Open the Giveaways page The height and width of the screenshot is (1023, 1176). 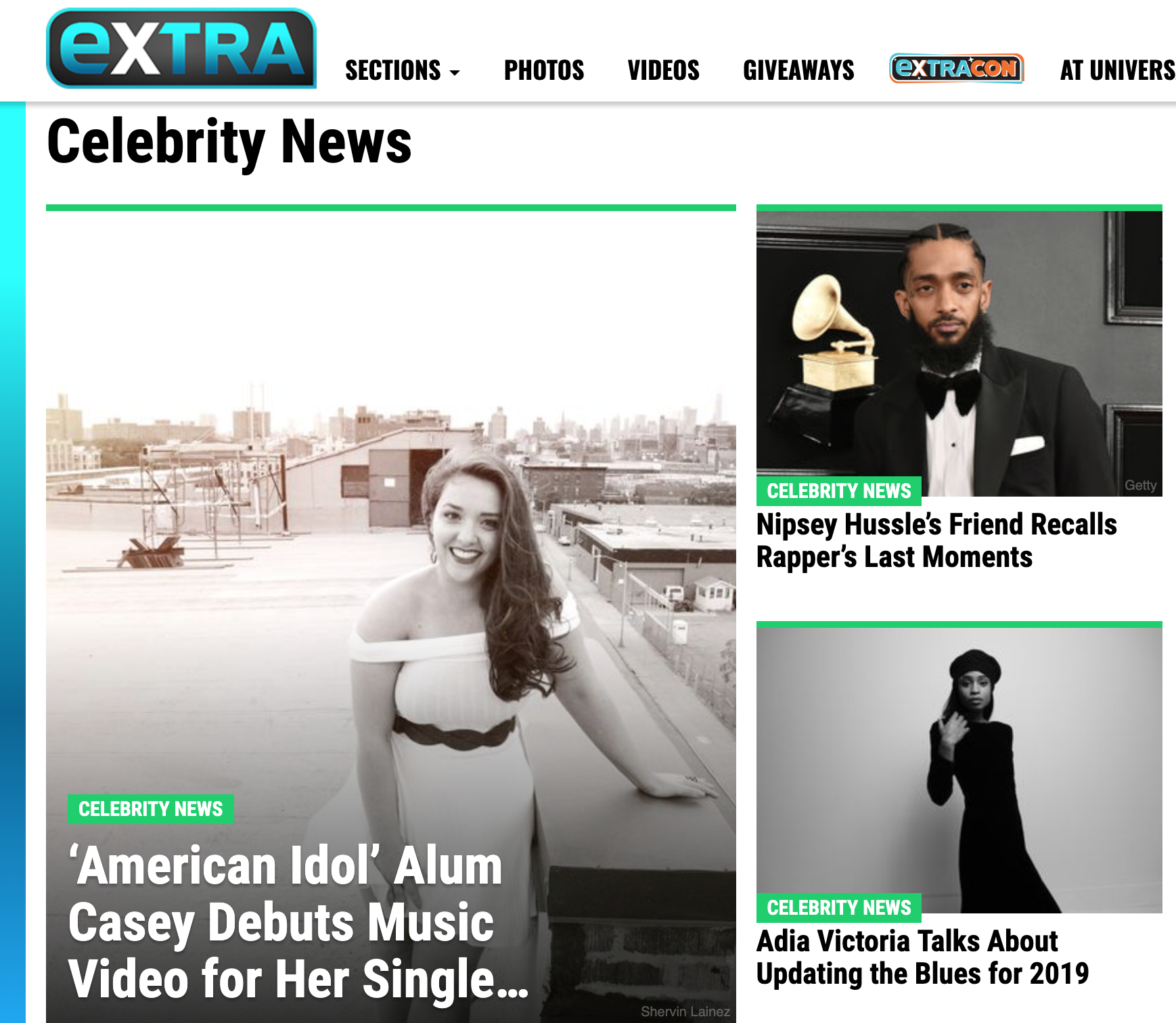(x=798, y=70)
